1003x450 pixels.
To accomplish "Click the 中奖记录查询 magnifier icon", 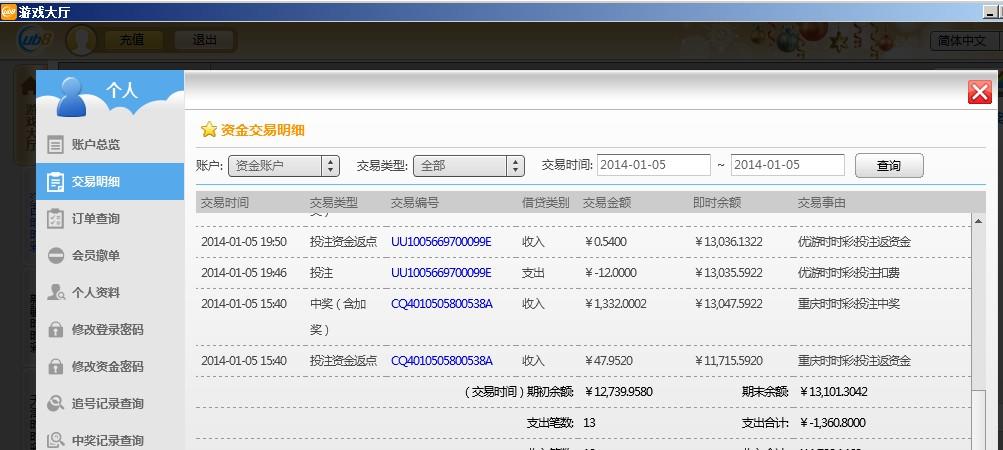I will 56,440.
